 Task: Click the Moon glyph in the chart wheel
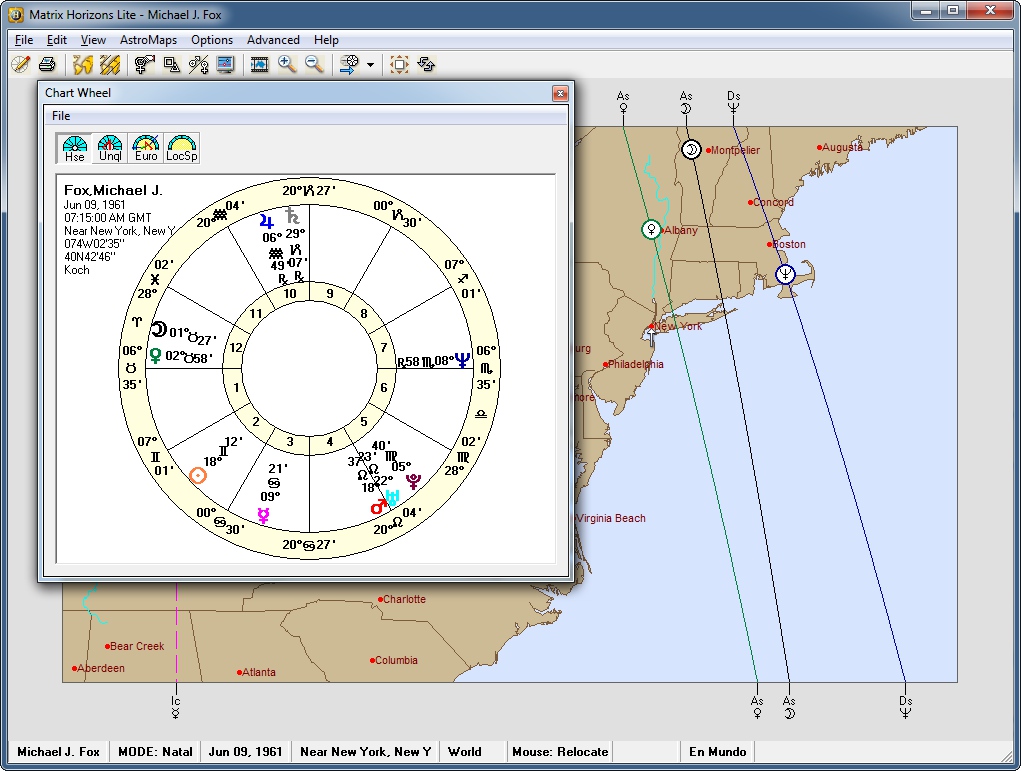click(x=159, y=329)
